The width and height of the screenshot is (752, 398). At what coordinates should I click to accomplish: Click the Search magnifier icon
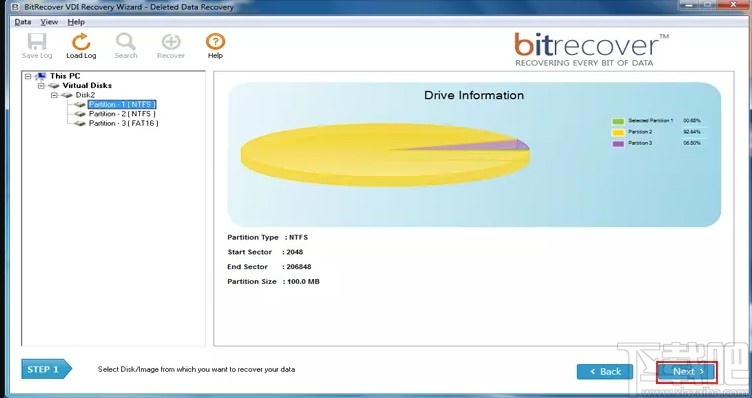126,42
